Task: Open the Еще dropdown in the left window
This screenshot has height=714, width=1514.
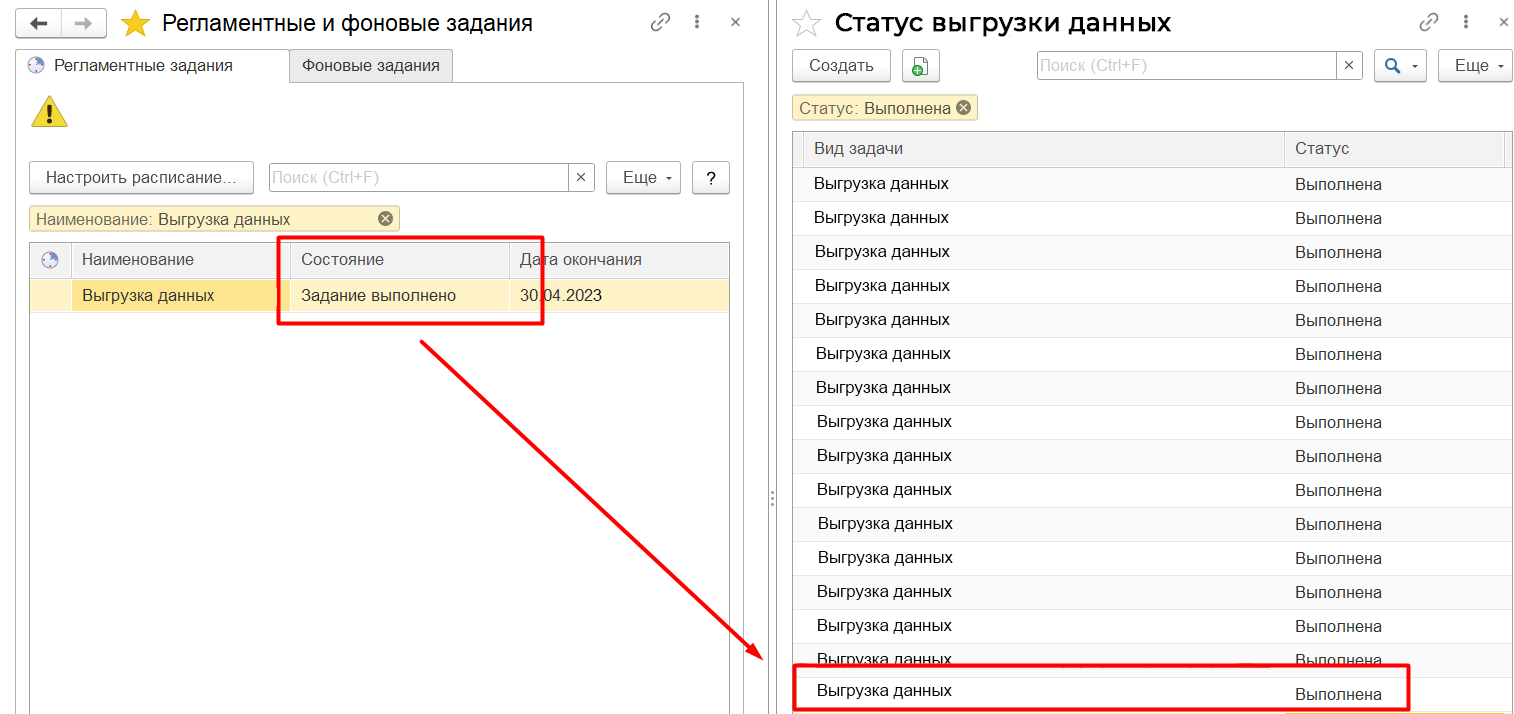Action: coord(643,177)
